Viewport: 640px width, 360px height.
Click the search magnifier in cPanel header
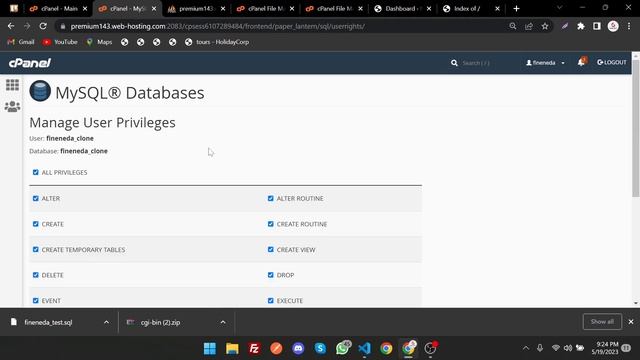[x=454, y=63]
